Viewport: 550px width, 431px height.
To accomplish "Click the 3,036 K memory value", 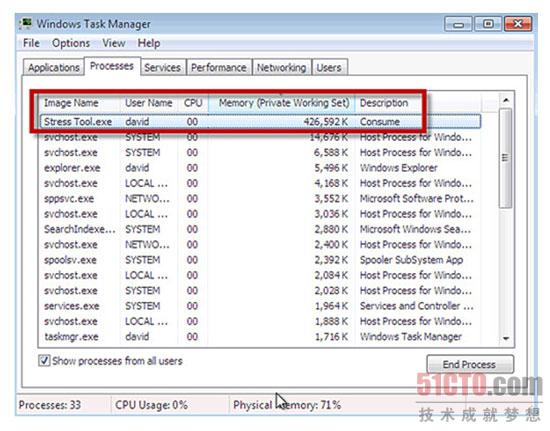I will click(331, 214).
